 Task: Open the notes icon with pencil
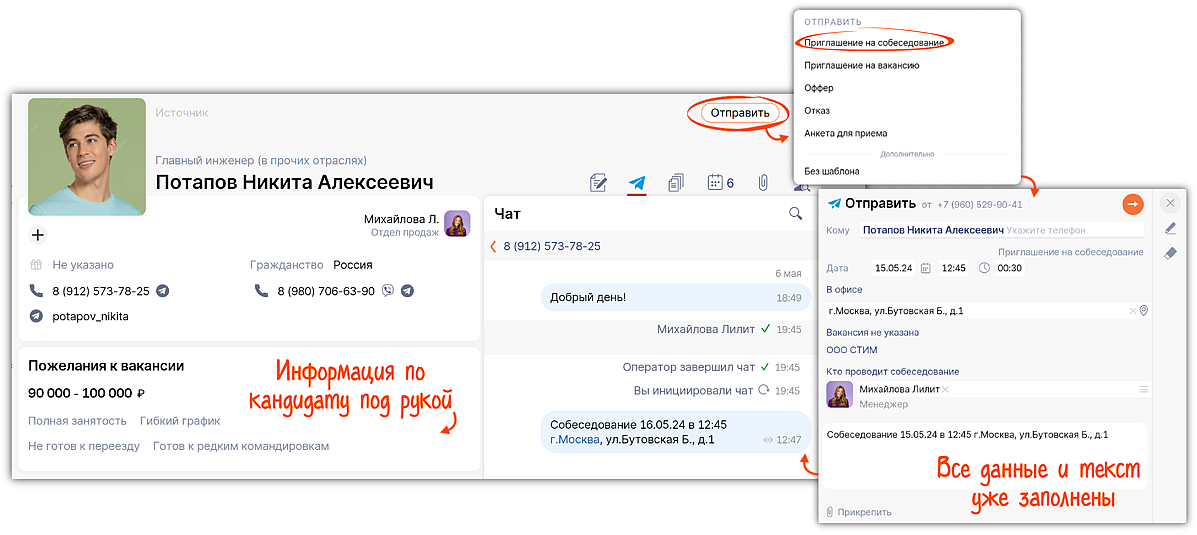click(x=599, y=183)
